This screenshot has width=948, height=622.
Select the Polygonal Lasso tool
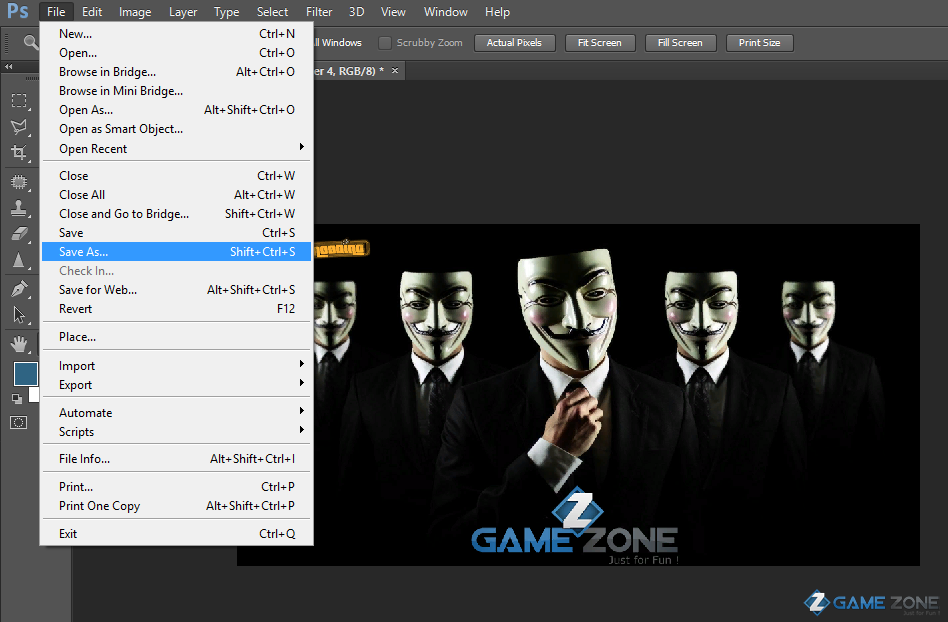tap(19, 127)
